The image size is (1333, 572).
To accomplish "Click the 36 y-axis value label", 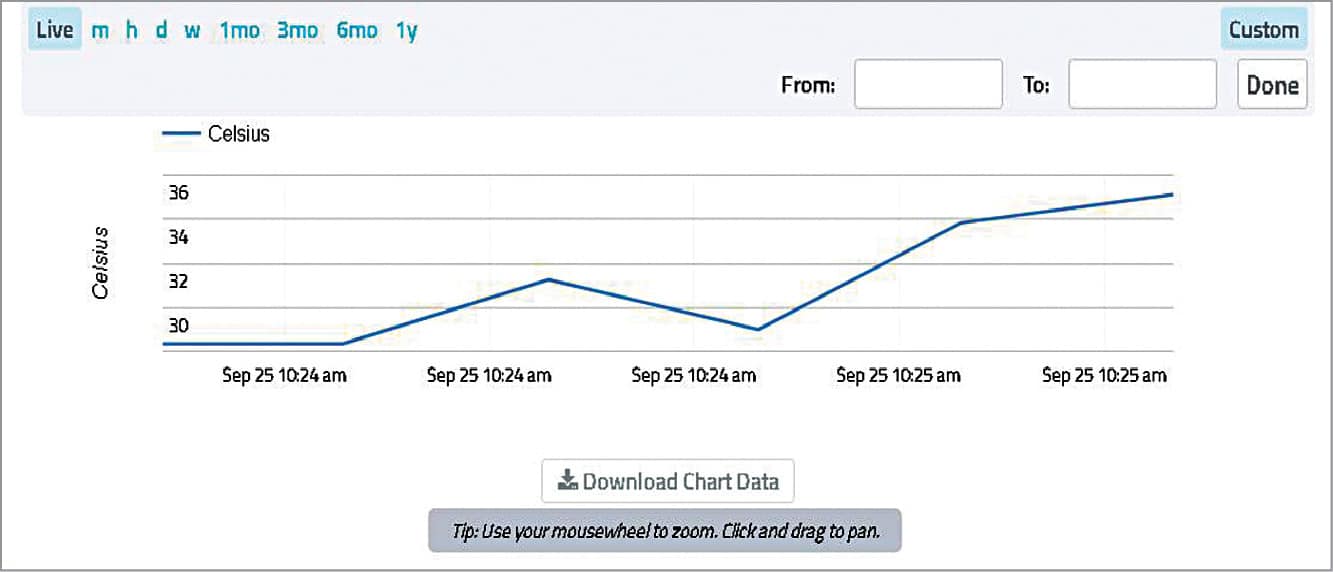I will coord(177,193).
